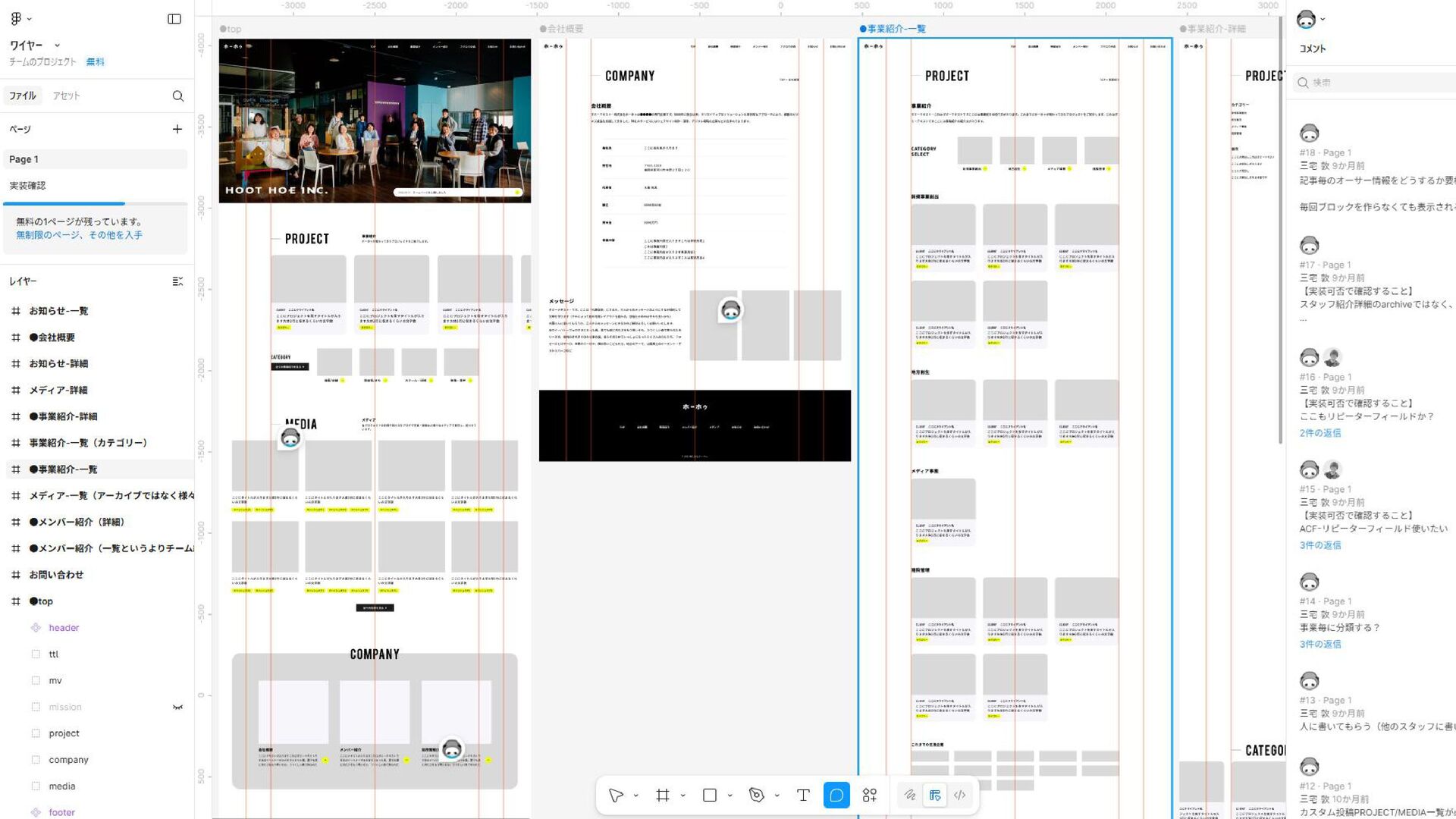Select the Pen tool

[x=756, y=795]
